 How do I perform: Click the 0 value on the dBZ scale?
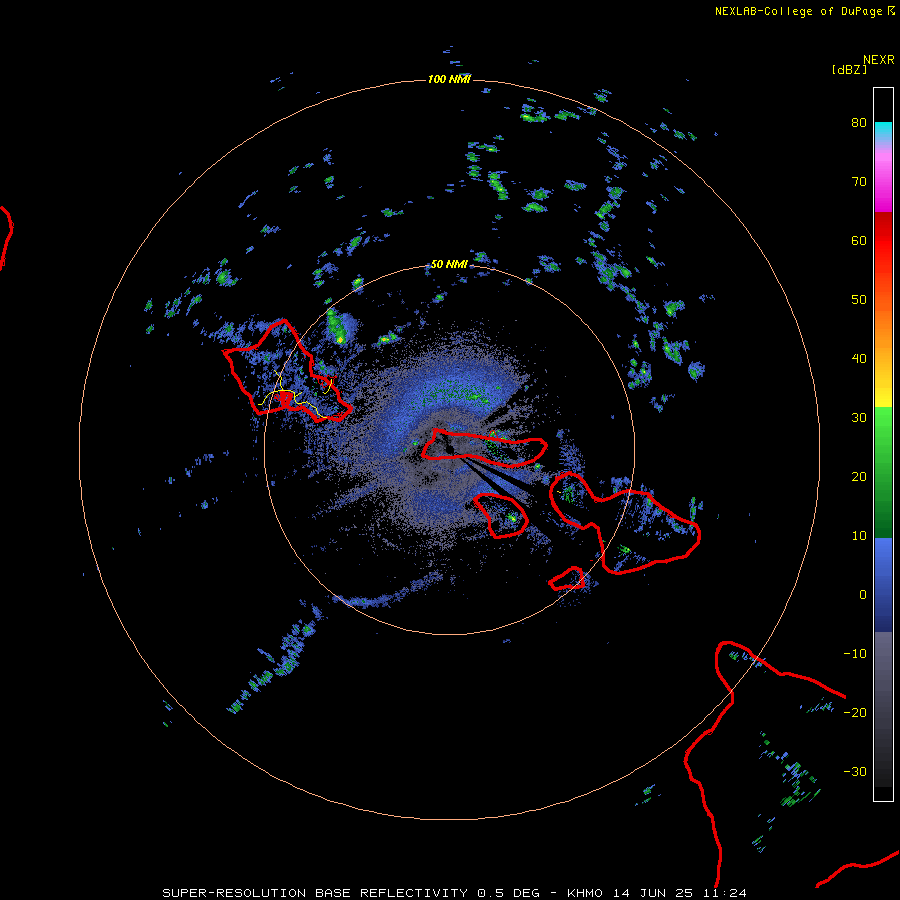pos(863,595)
